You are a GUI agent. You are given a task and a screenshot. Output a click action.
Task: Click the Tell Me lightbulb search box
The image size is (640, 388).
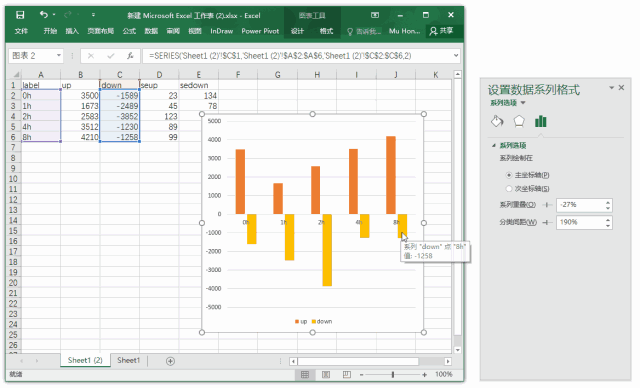coord(363,31)
